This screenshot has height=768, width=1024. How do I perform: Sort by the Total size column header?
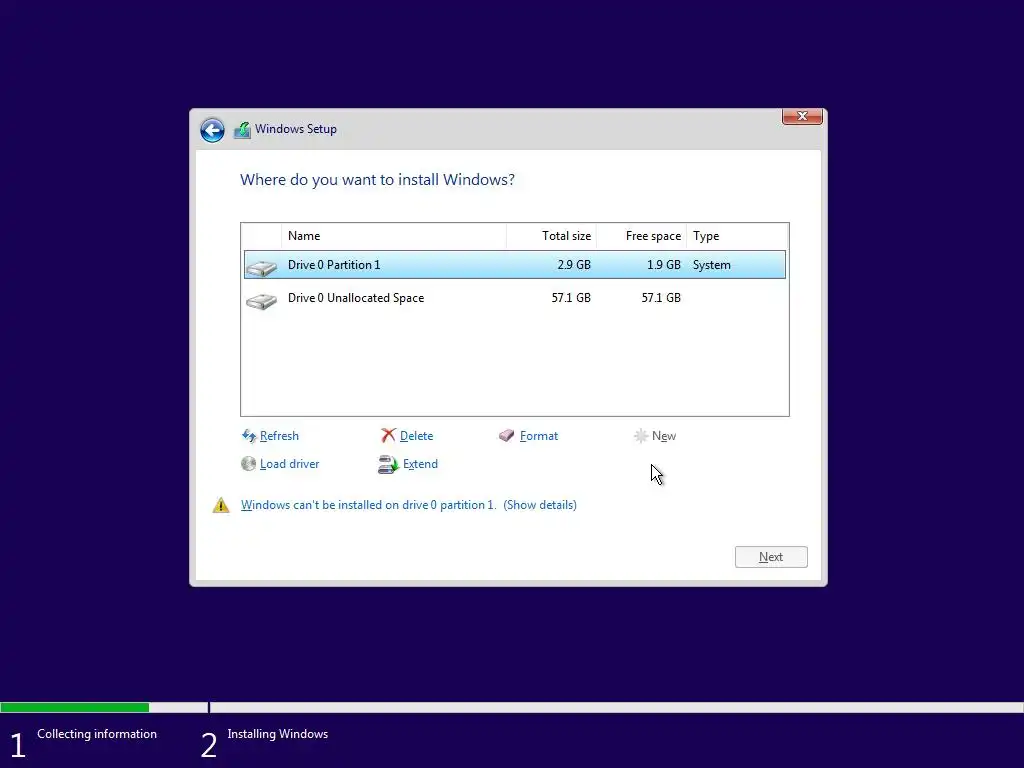(551, 236)
